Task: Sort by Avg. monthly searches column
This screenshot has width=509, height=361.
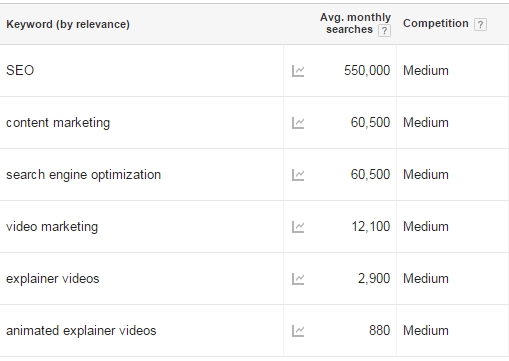Action: (x=355, y=23)
